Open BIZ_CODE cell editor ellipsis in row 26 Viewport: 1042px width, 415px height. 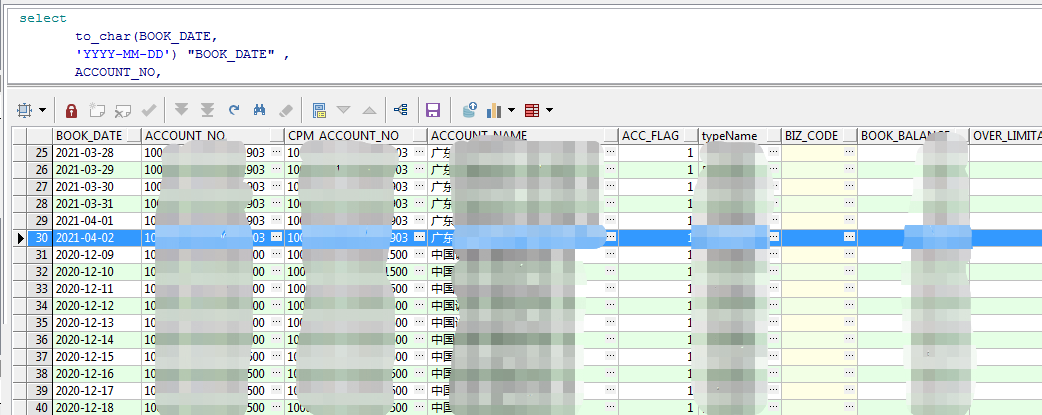click(x=849, y=170)
